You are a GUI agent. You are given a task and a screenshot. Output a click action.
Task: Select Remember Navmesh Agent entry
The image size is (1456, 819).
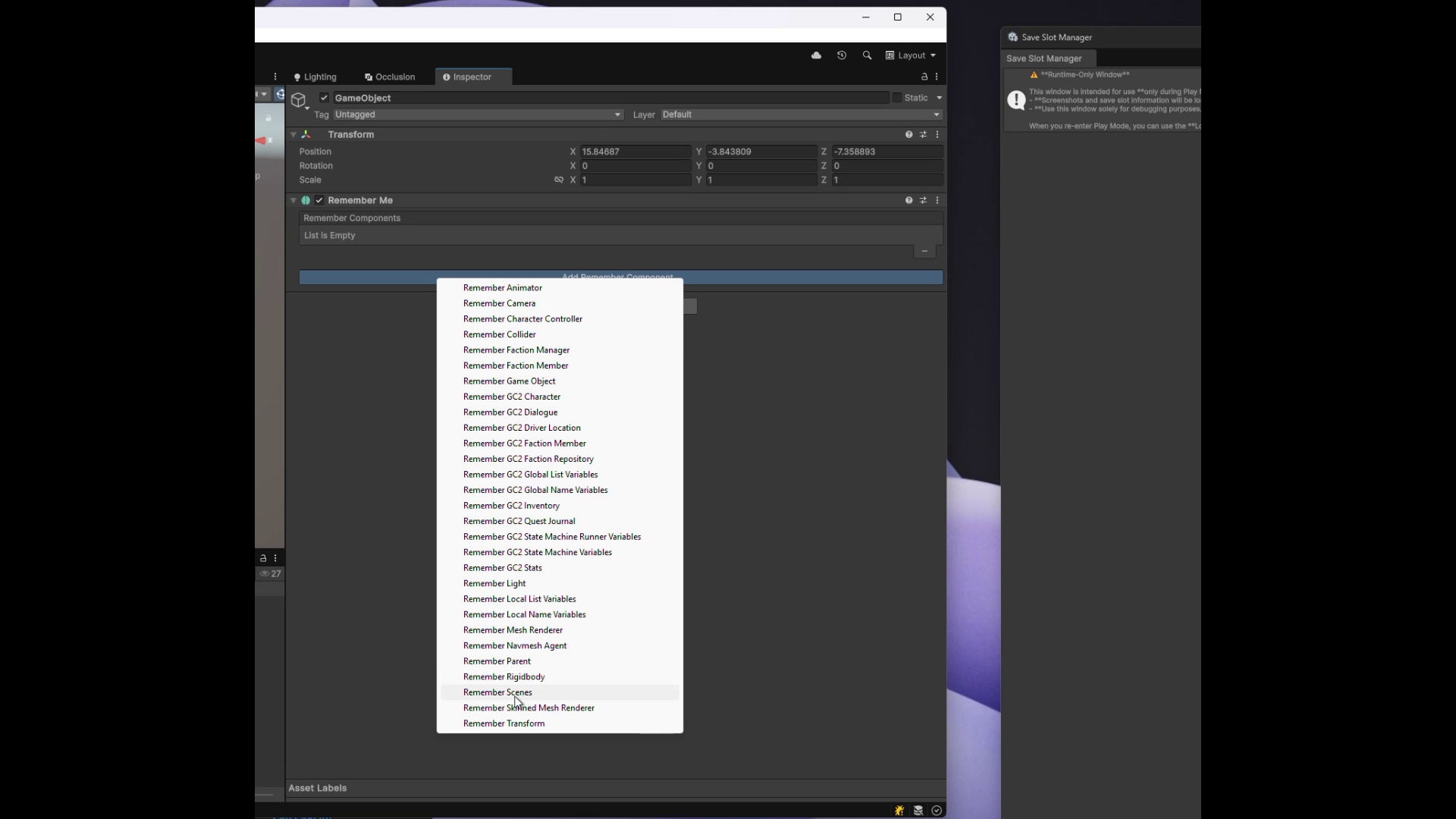tap(560, 645)
